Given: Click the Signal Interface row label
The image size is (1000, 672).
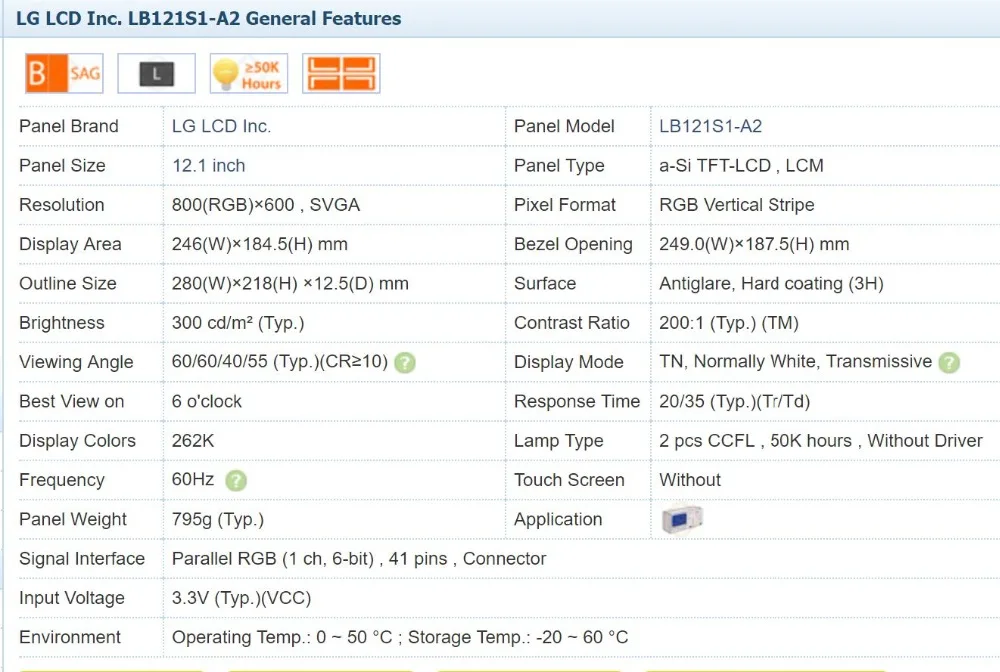Looking at the screenshot, I should tap(82, 559).
